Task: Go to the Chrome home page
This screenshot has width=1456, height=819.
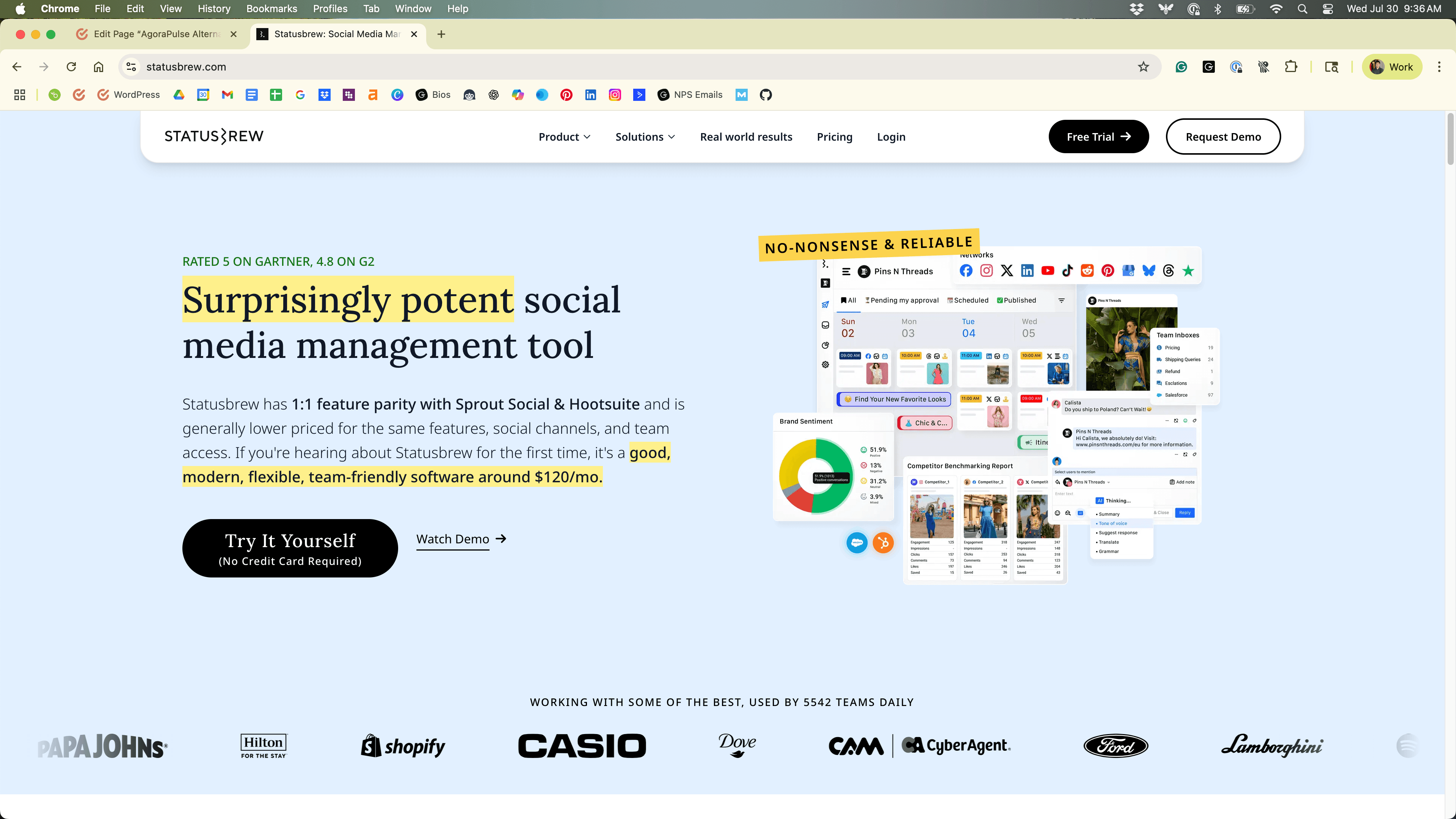Action: tap(98, 67)
